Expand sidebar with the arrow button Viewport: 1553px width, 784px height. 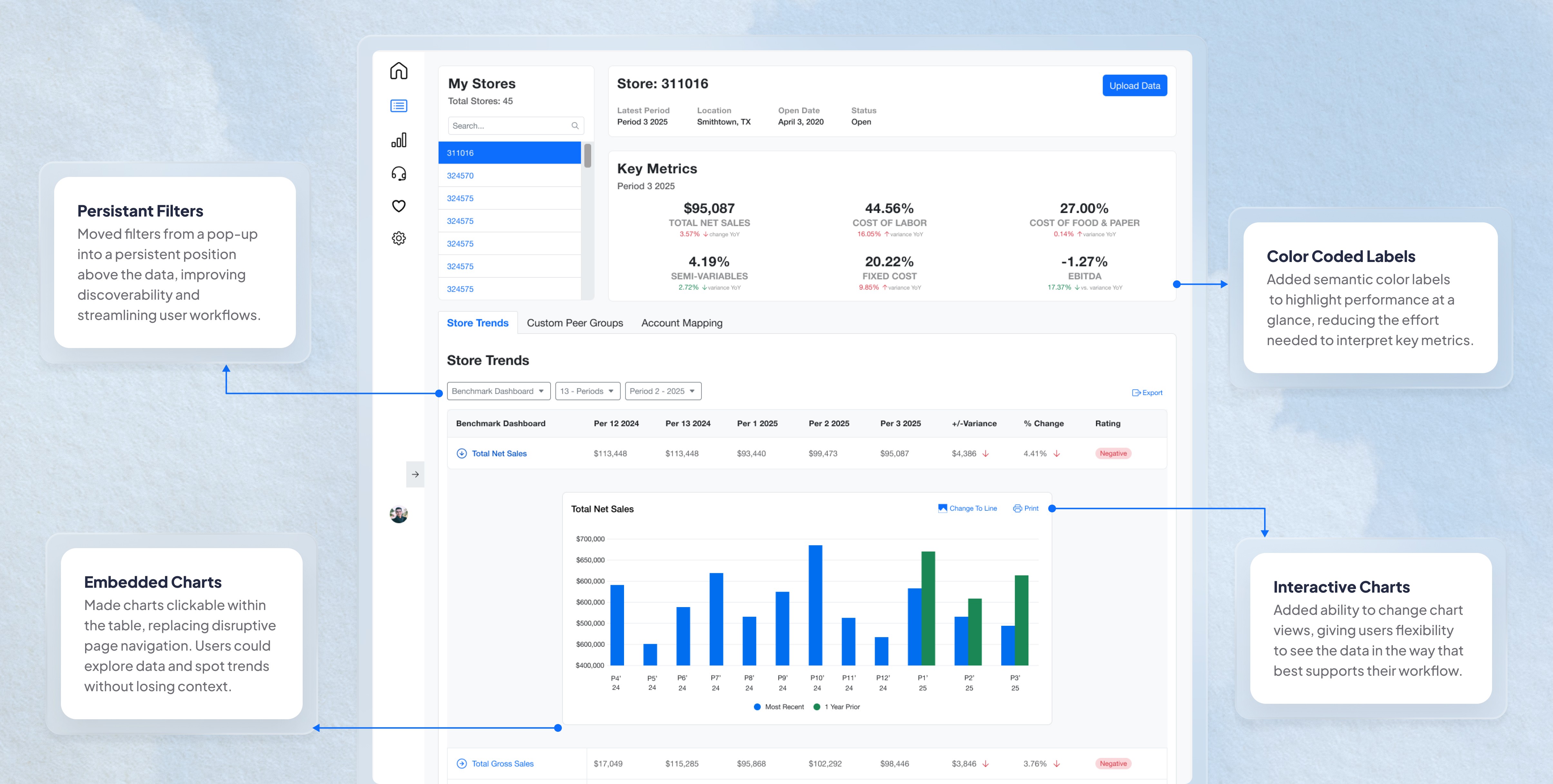click(x=415, y=474)
